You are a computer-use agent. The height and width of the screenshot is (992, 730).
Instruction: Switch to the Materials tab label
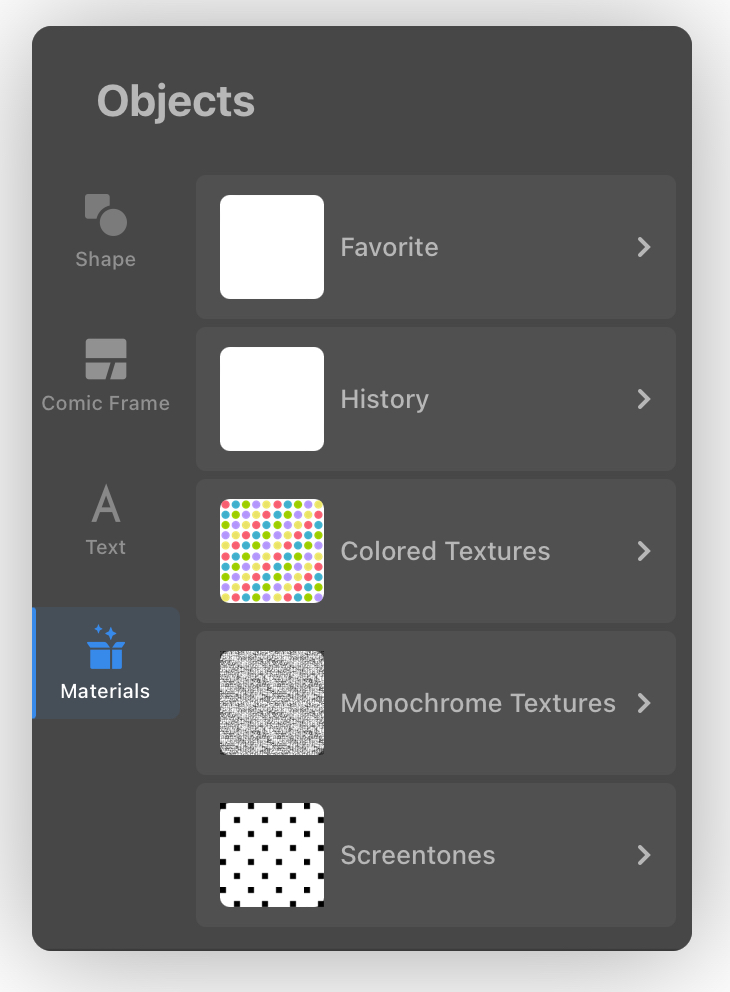click(x=105, y=691)
